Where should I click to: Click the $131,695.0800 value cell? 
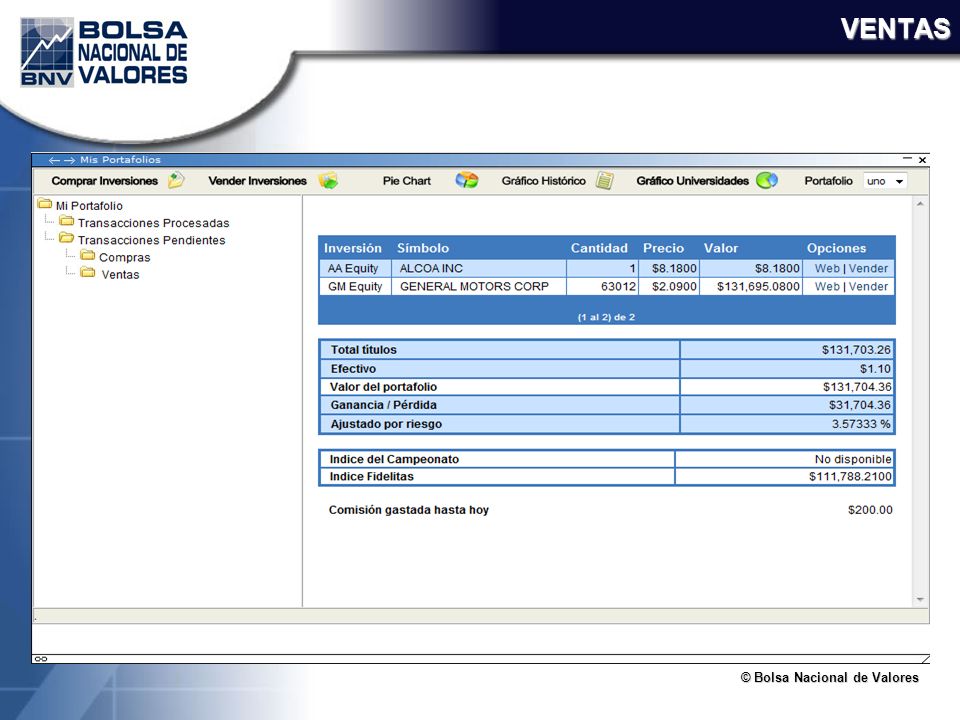pyautogui.click(x=751, y=287)
